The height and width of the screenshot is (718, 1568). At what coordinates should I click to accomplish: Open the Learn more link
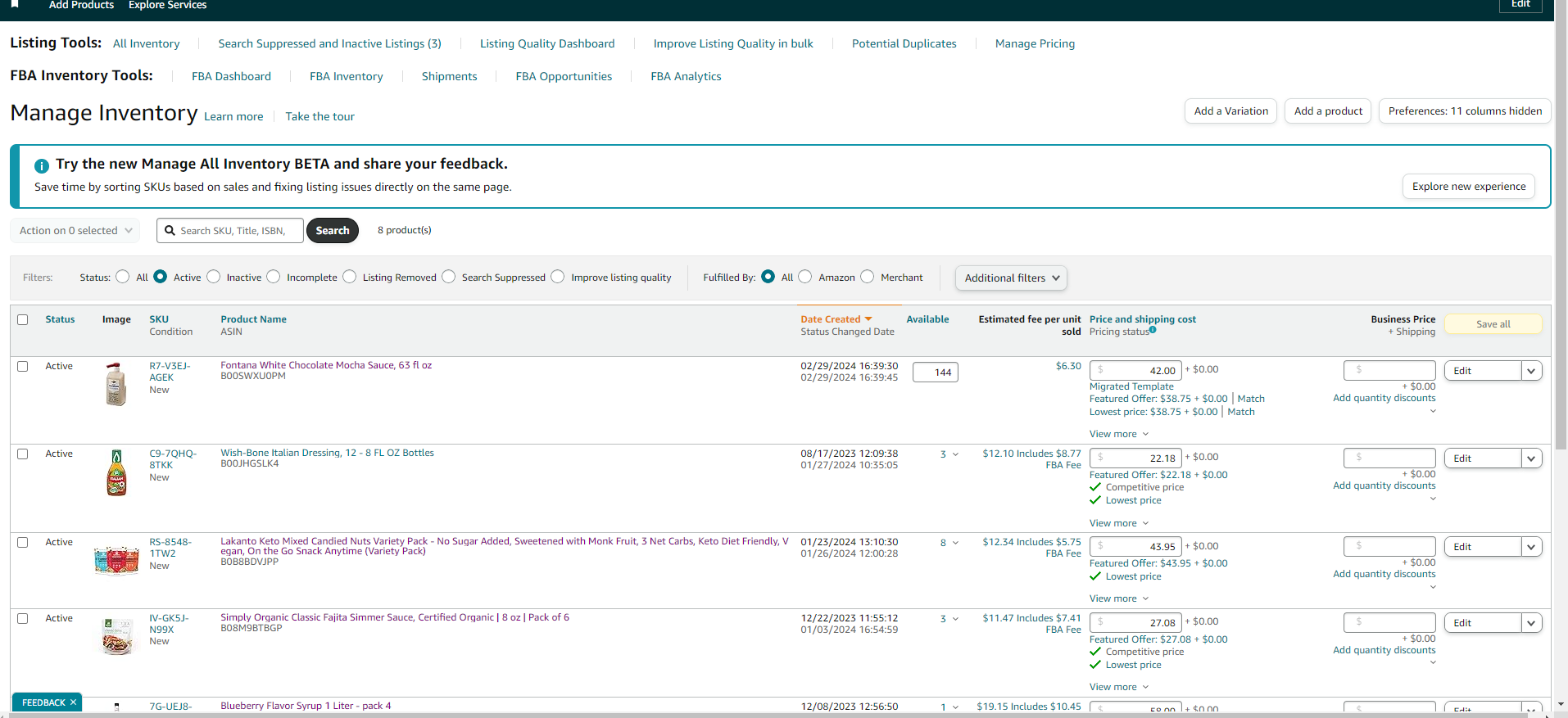233,117
